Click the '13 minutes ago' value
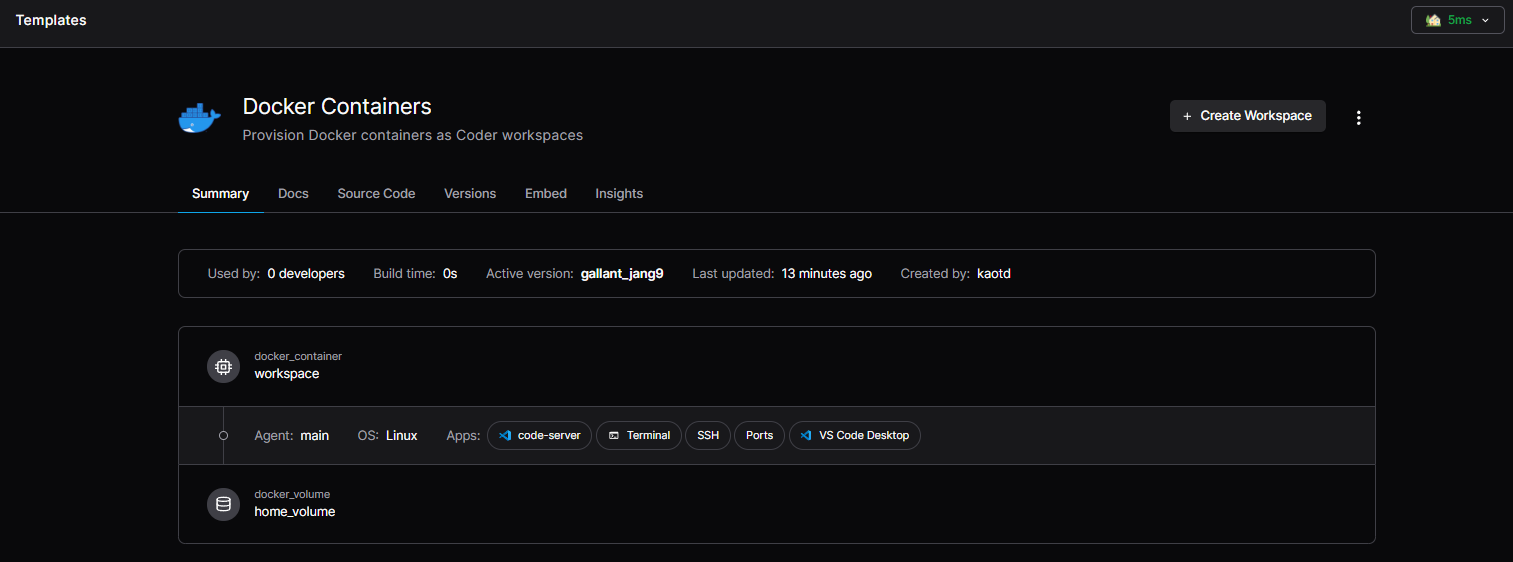This screenshot has width=1513, height=562. tap(827, 274)
